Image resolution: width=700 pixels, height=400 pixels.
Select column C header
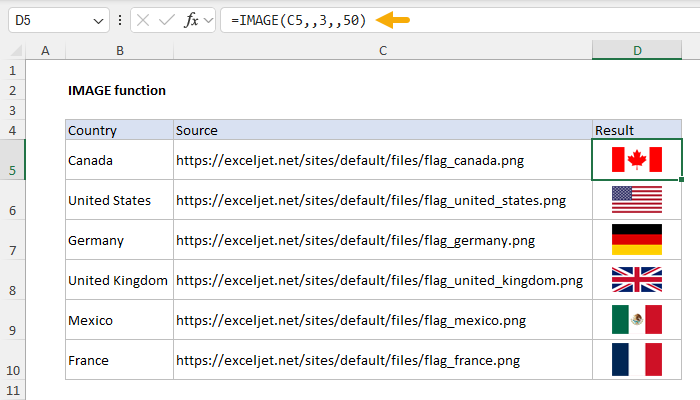coord(382,50)
